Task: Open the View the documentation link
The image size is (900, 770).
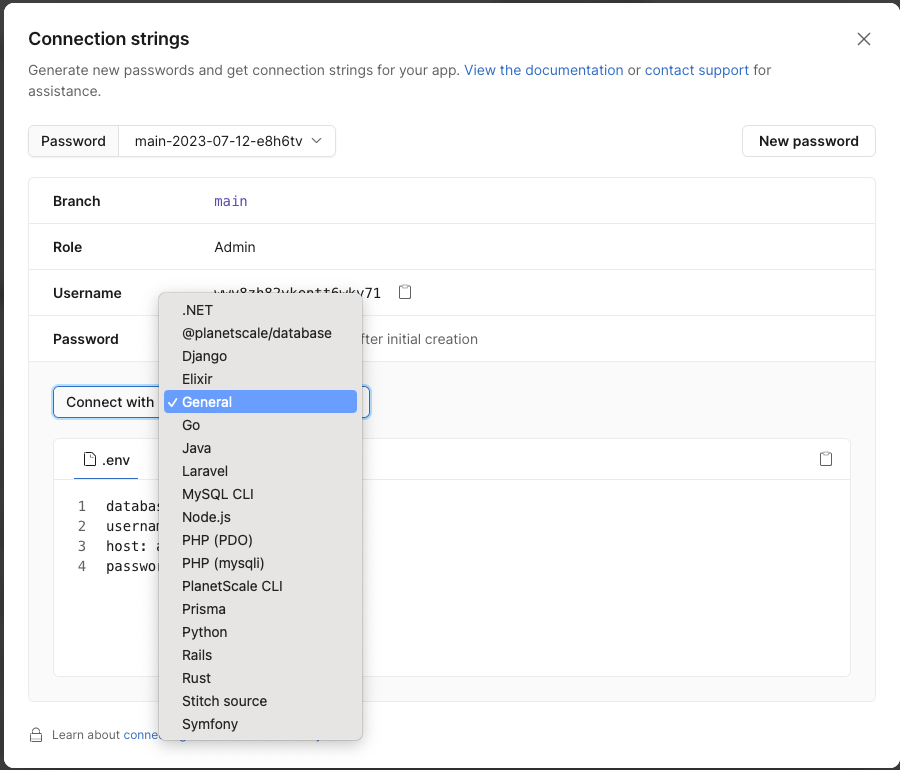Action: [x=543, y=71]
